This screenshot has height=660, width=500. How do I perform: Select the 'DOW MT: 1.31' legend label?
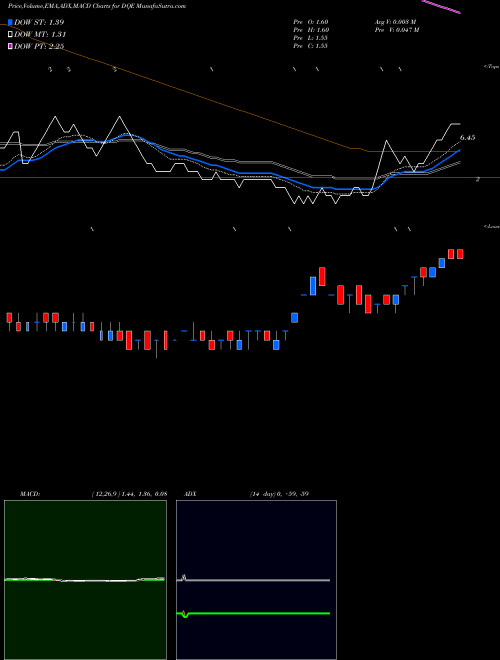click(x=40, y=35)
